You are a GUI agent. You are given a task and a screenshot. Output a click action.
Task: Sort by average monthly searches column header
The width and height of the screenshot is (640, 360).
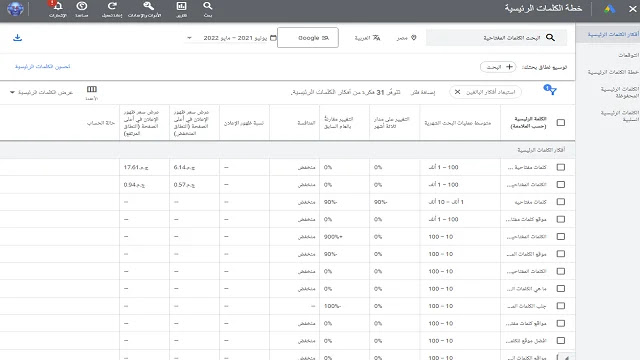458,123
